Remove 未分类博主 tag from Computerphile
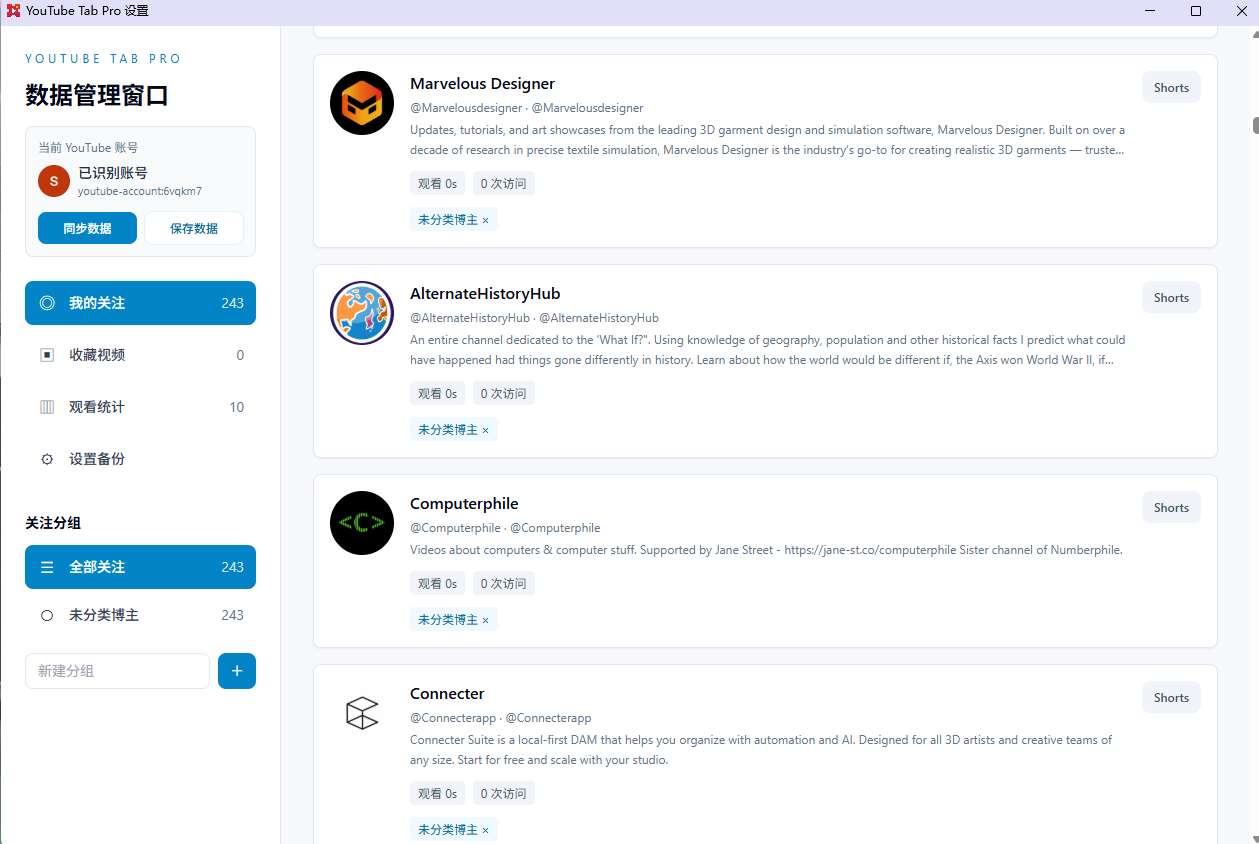This screenshot has width=1259, height=844. 486,620
